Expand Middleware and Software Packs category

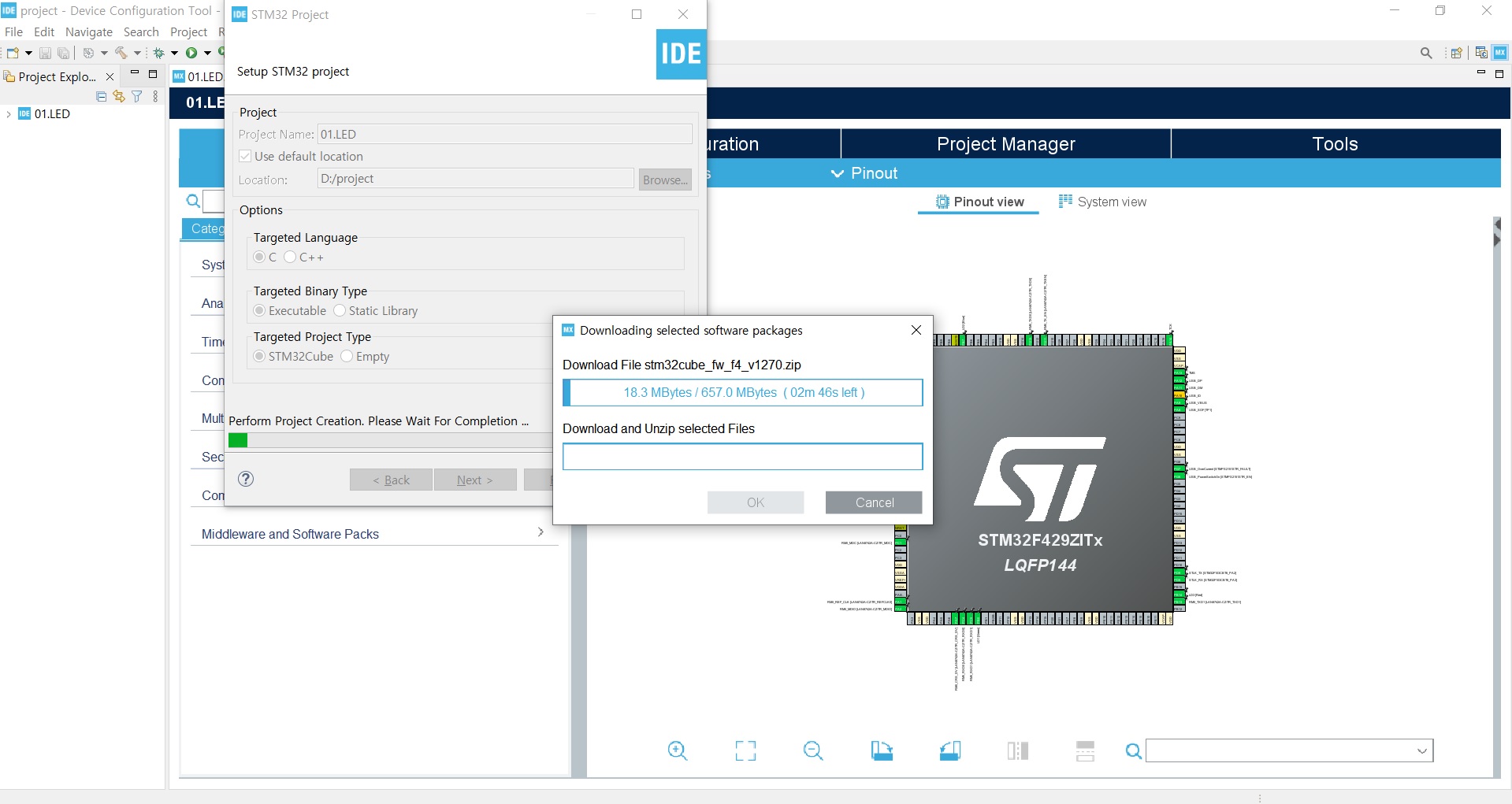(x=541, y=532)
